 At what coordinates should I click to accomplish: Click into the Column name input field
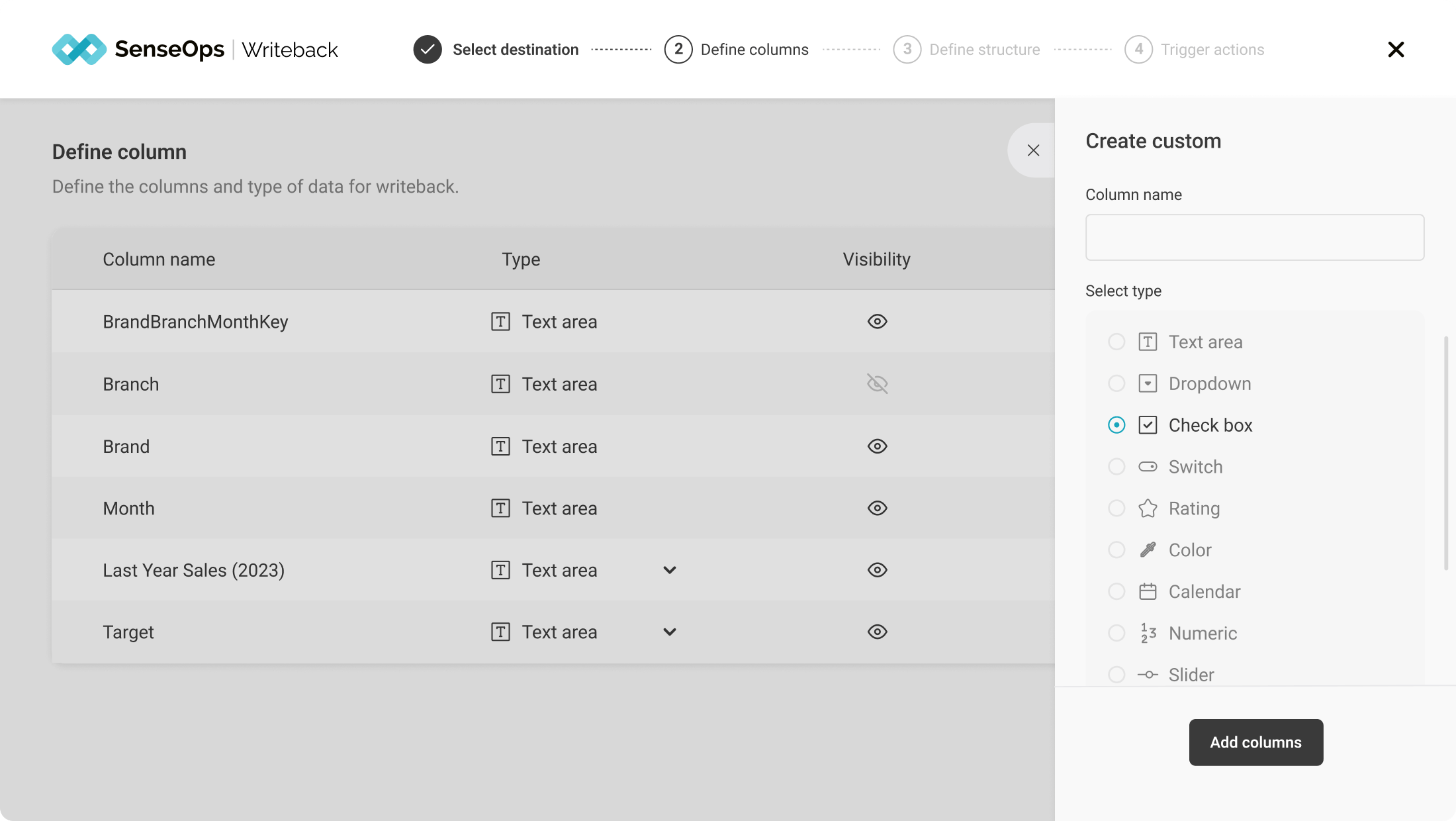(x=1255, y=237)
